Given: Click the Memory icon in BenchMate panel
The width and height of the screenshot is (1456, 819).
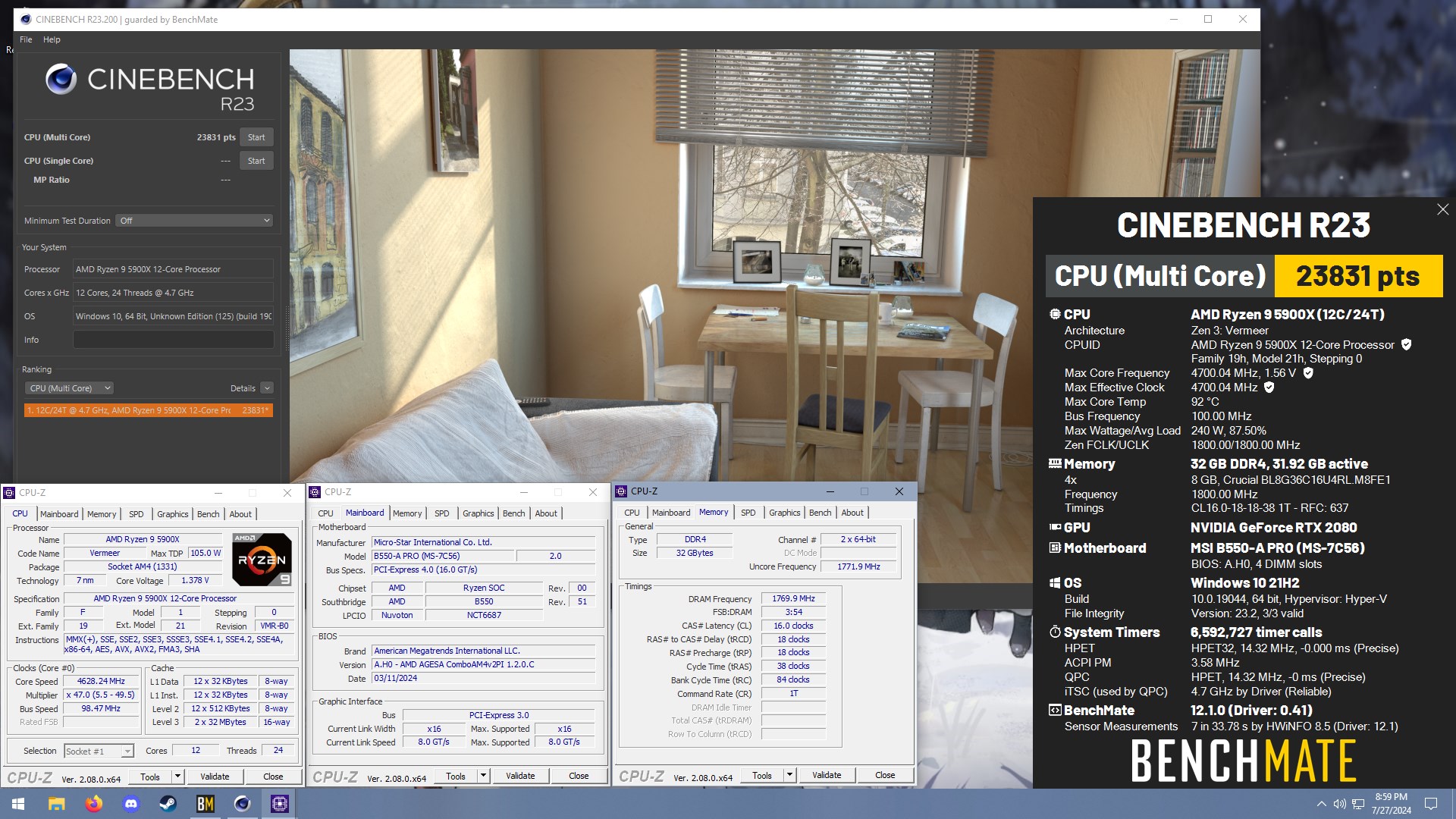Looking at the screenshot, I should 1055,463.
